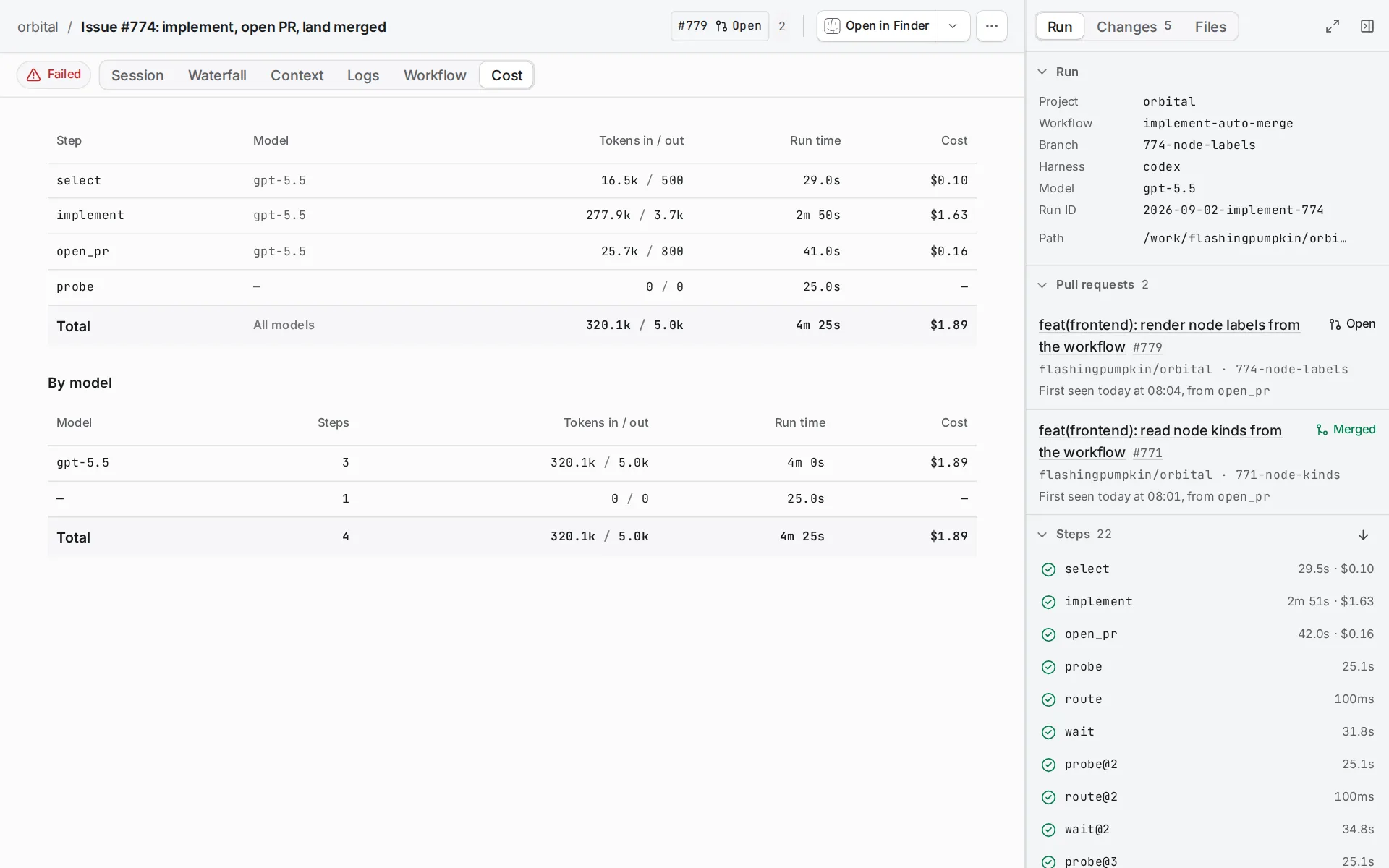This screenshot has width=1389, height=868.
Task: Open PR link feat(frontend): read node kinds
Action: click(1160, 441)
